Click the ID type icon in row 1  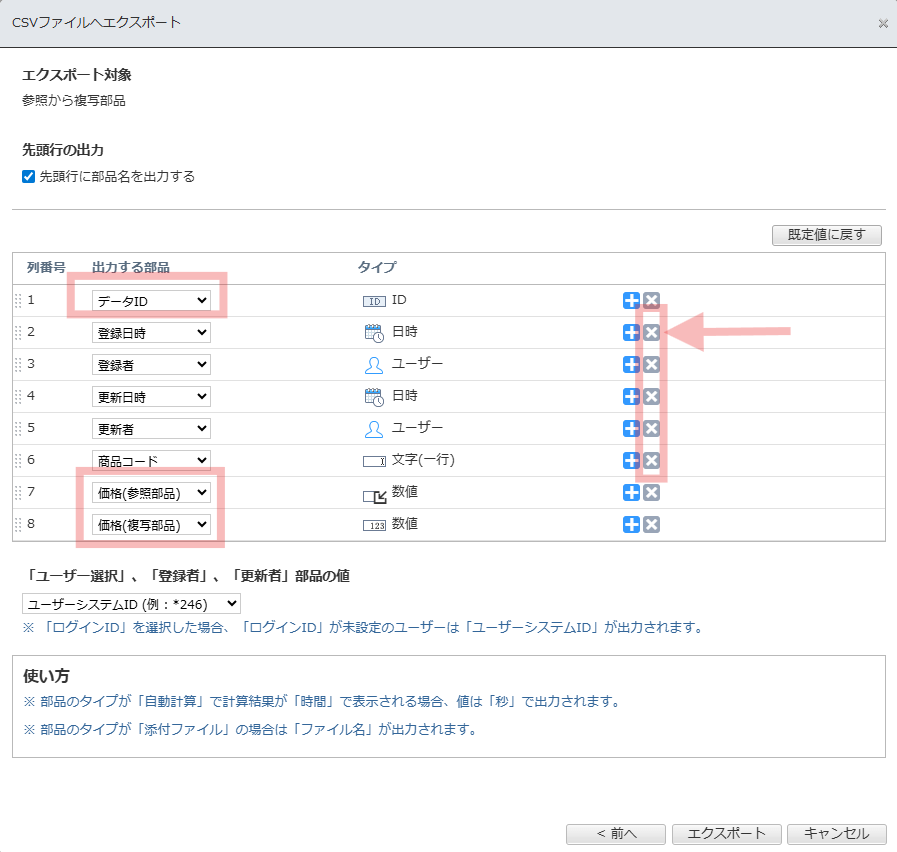[x=374, y=302]
